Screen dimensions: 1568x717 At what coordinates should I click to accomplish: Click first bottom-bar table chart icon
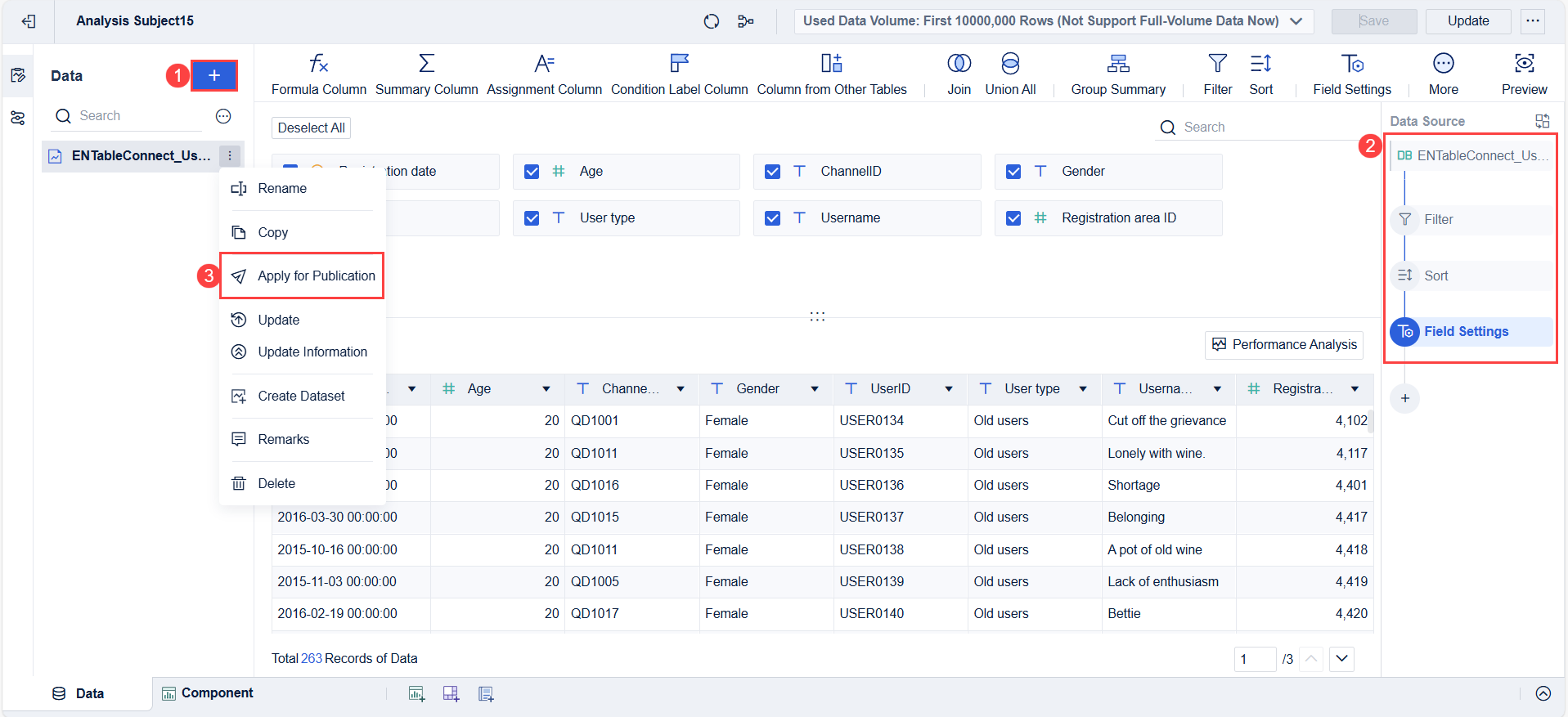point(416,693)
